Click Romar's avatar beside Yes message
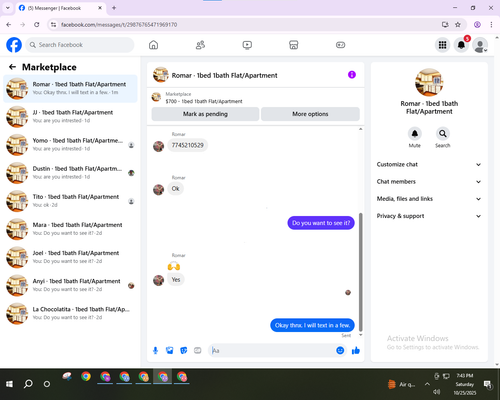The image size is (500, 400). [x=158, y=280]
